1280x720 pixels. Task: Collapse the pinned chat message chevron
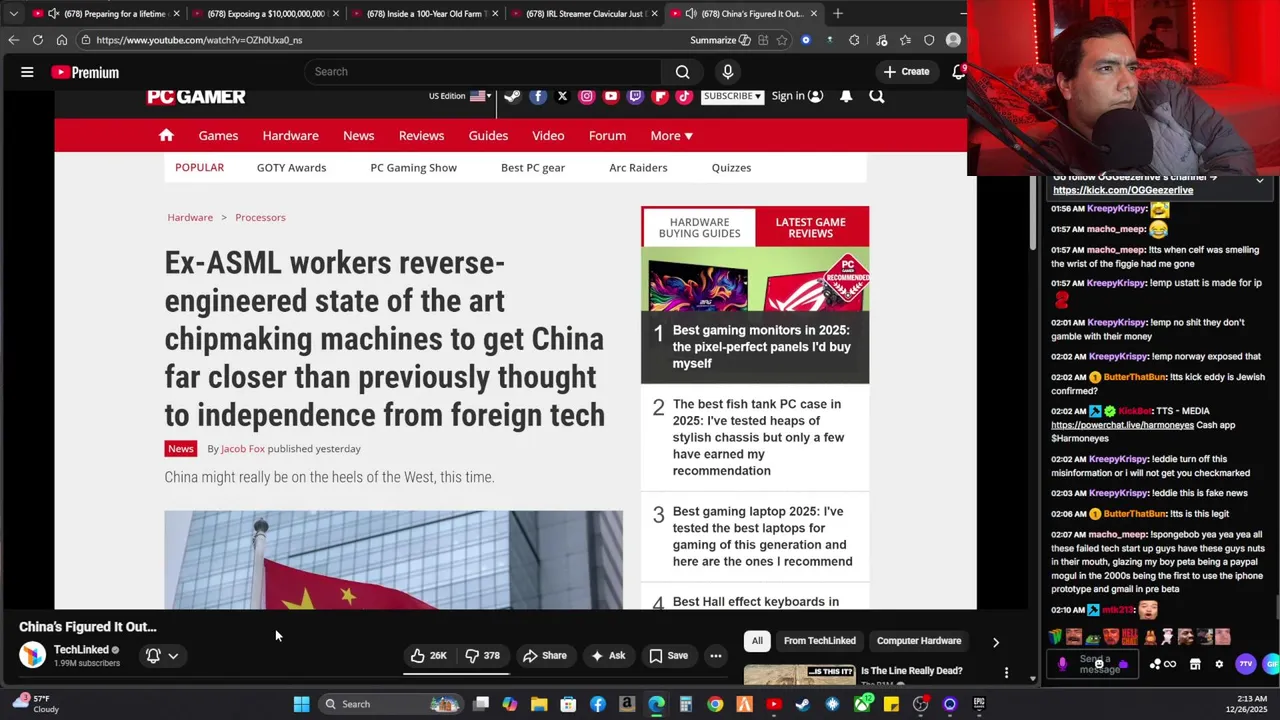[x=1259, y=181]
